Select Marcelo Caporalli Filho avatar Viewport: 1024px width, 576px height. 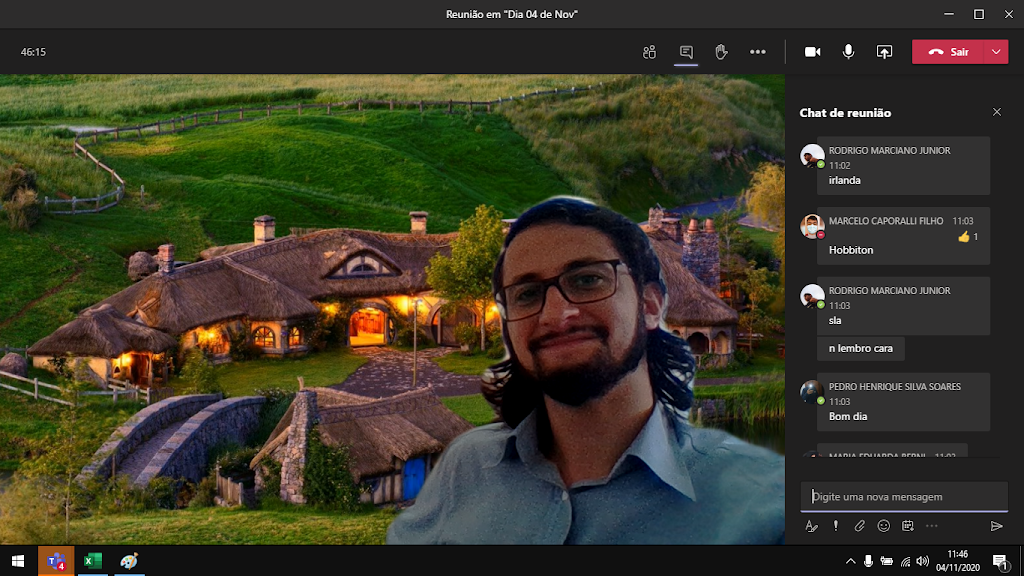[812, 226]
